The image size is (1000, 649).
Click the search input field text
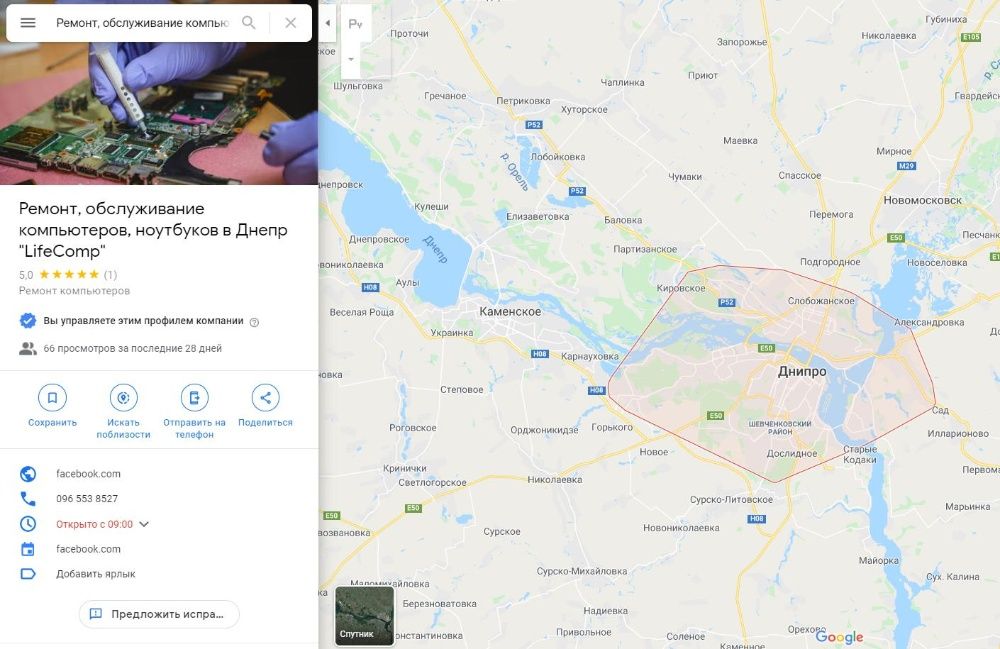pos(142,23)
